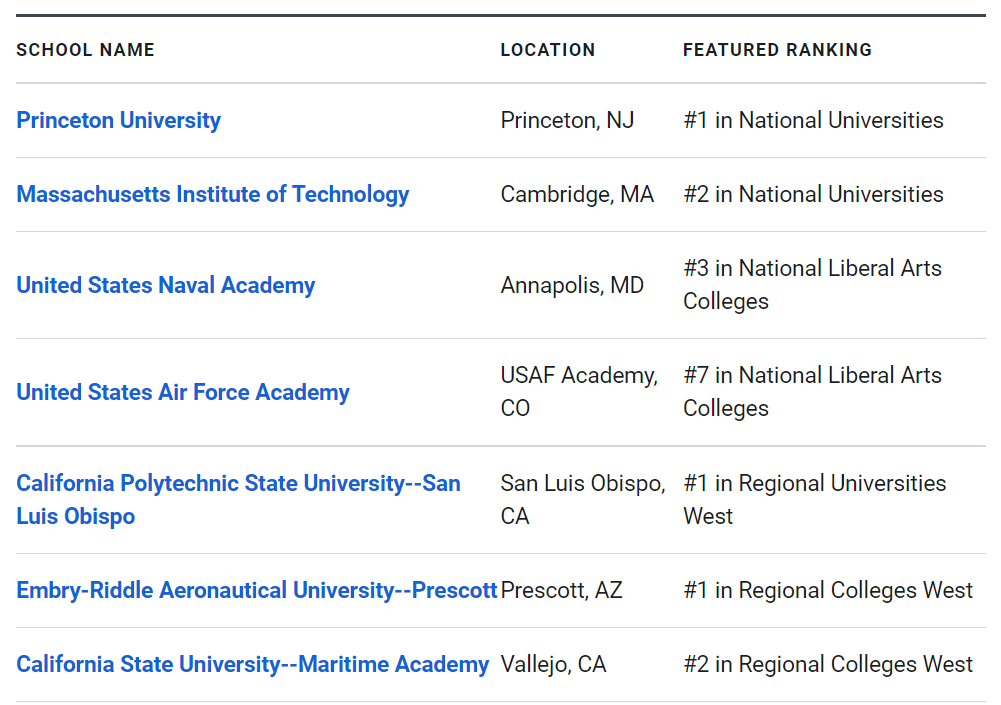Click the School Name column header
The image size is (1001, 705).
pos(85,50)
